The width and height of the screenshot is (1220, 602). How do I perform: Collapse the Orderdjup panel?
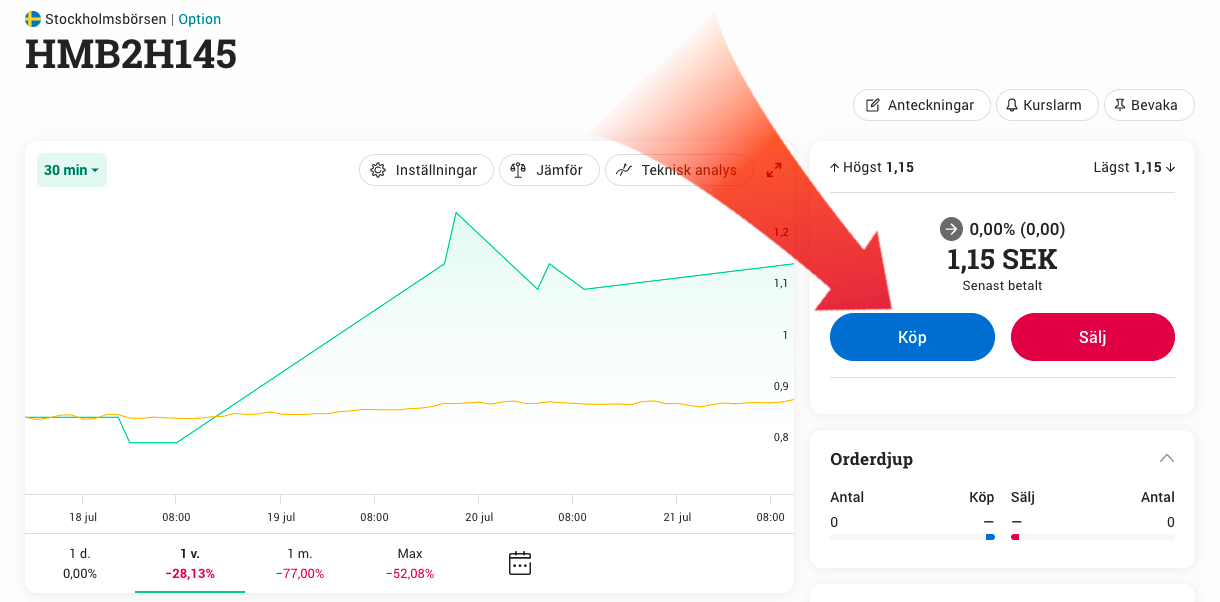[1166, 458]
